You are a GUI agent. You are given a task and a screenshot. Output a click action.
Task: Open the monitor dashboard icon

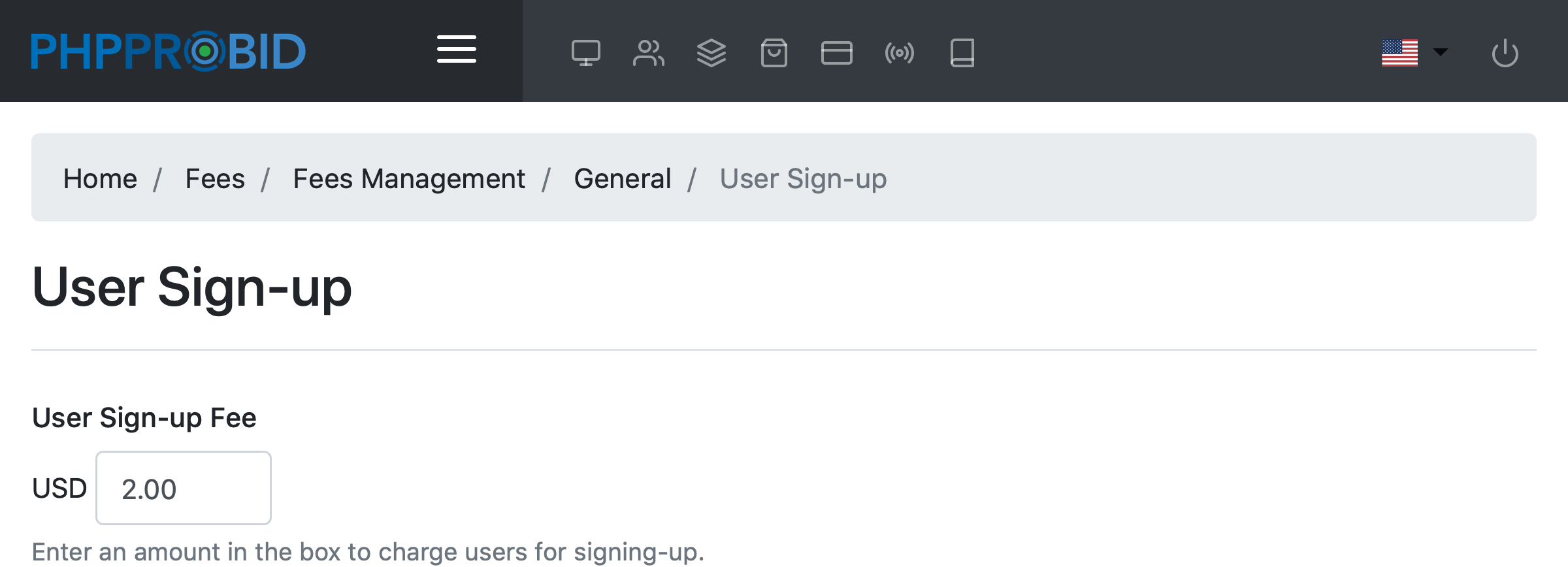(585, 53)
